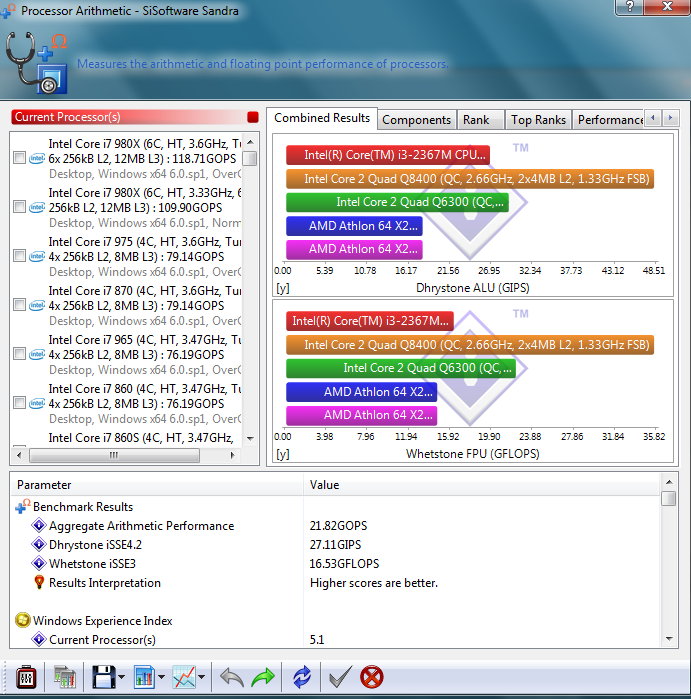This screenshot has width=691, height=699.
Task: Check the Core i7 980X 3.6GHz checkbox
Action: [19, 158]
